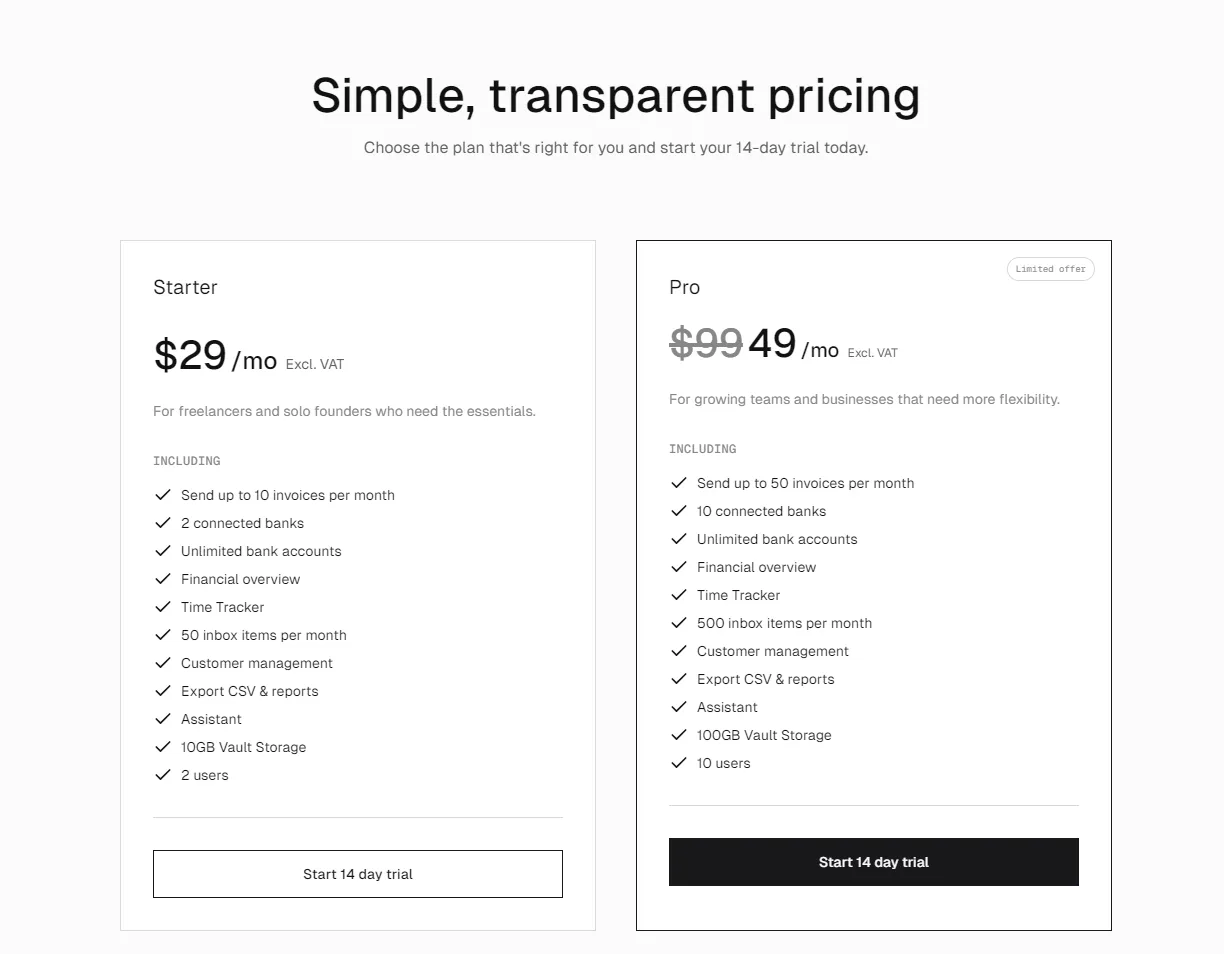
Task: Click checkmark next to Send up to 50 invoices
Action: [679, 483]
